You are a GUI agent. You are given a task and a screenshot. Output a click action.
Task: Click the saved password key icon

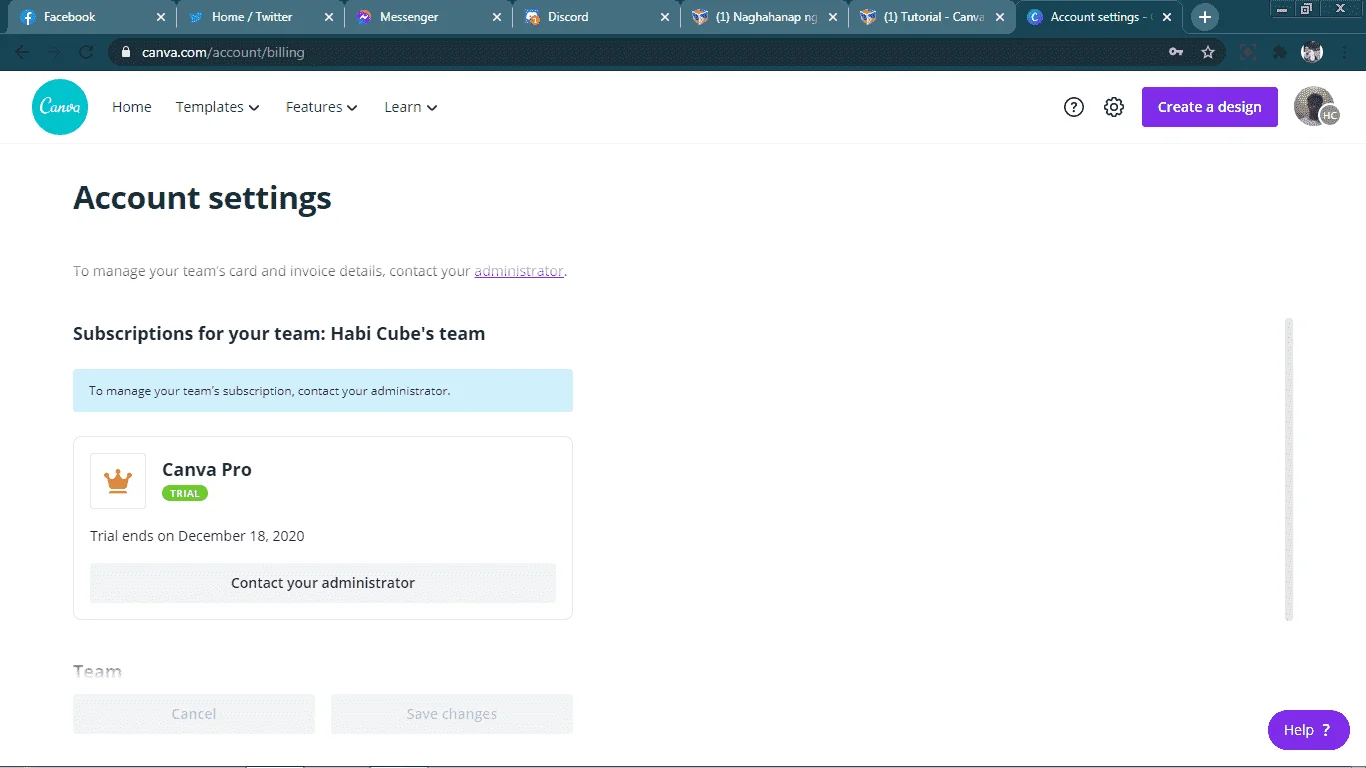(x=1176, y=52)
